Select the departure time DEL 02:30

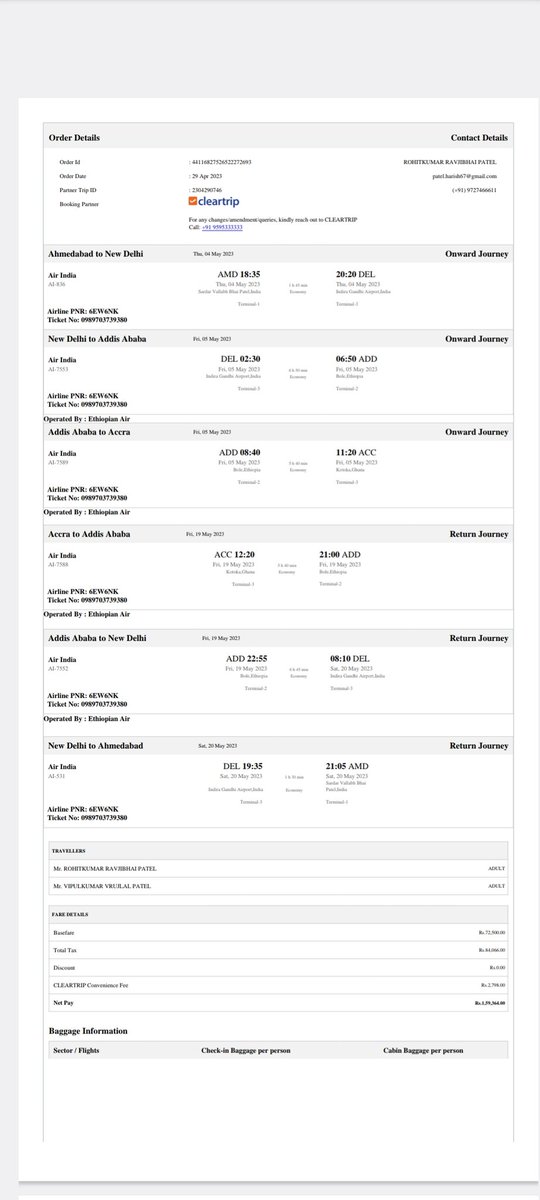tap(240, 358)
